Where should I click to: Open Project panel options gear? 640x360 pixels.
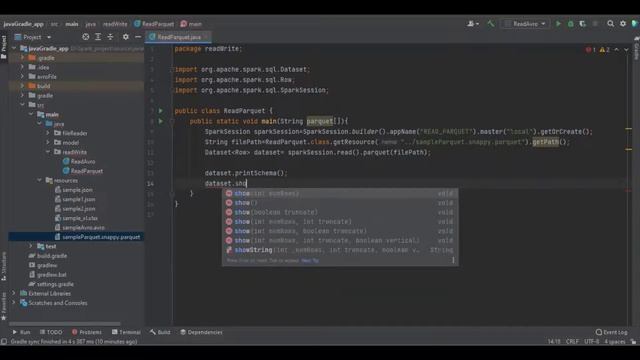pyautogui.click(x=126, y=37)
